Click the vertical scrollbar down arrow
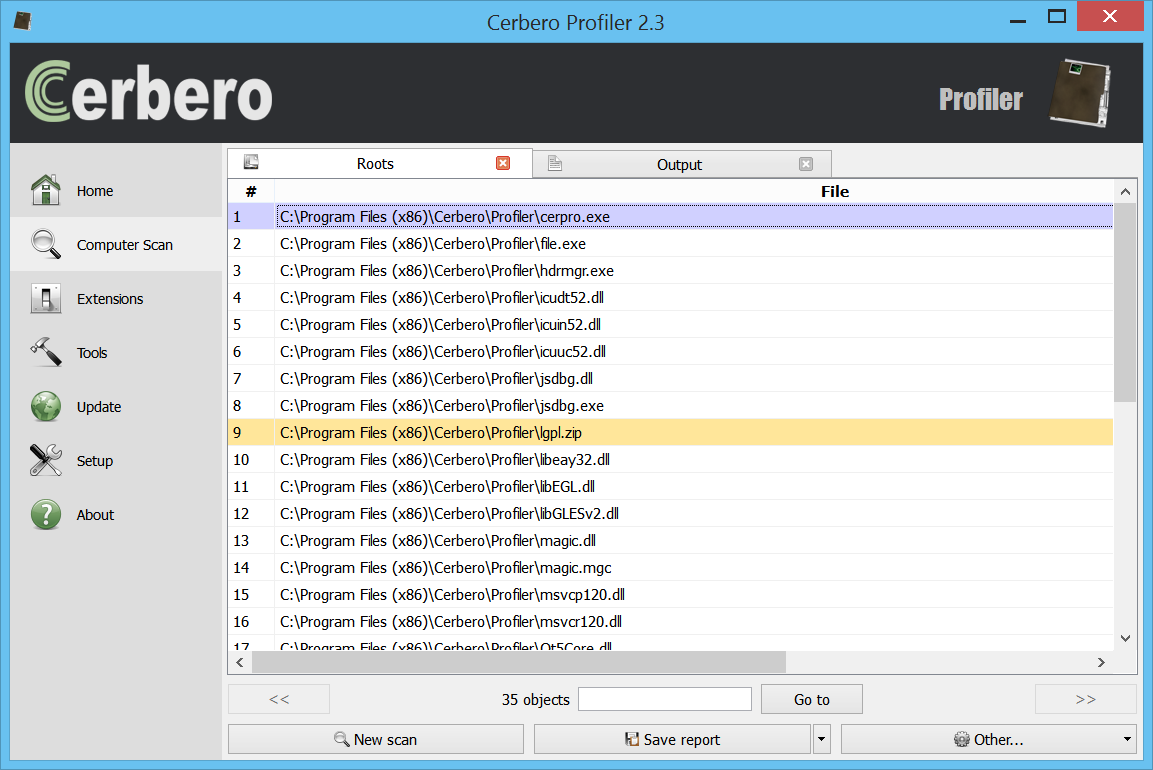 coord(1125,638)
